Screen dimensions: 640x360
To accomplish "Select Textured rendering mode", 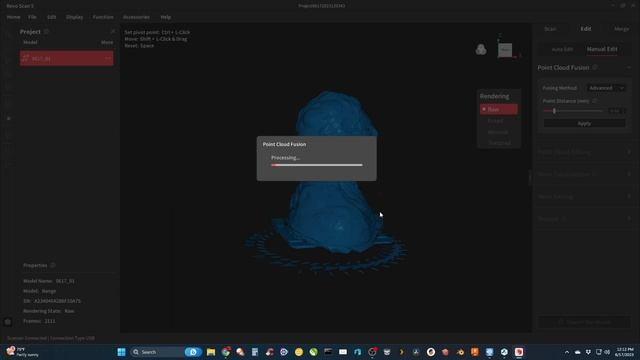I will (x=499, y=143).
